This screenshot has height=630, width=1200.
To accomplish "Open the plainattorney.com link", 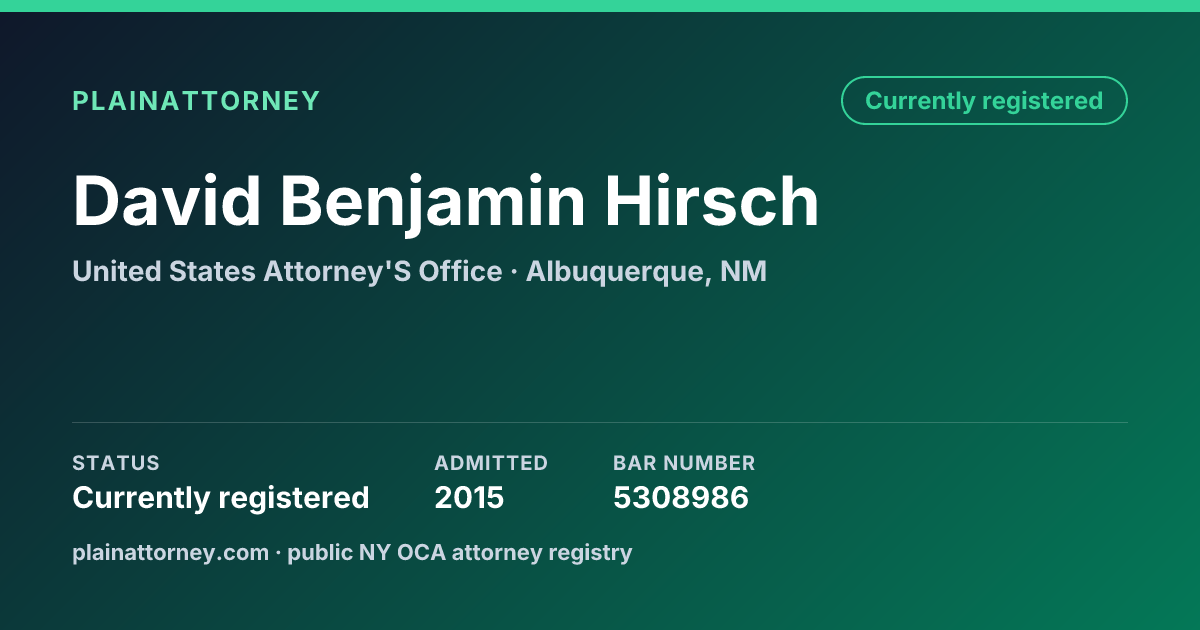I will [170, 552].
